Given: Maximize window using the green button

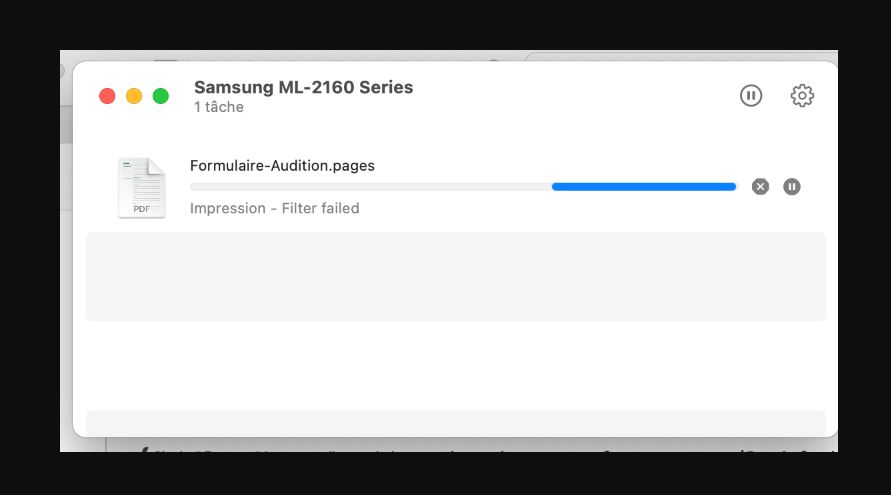Looking at the screenshot, I should pyautogui.click(x=161, y=96).
